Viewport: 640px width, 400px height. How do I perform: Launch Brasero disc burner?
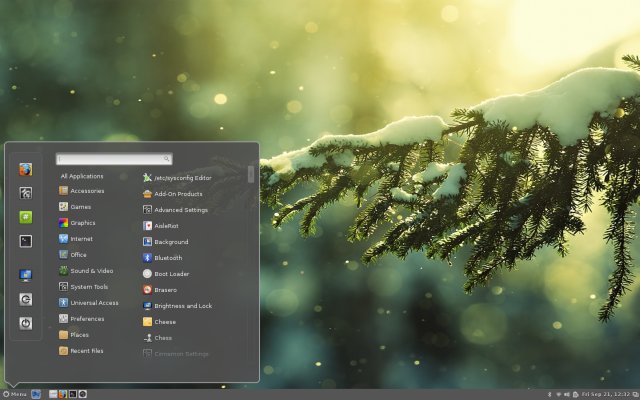pos(160,290)
